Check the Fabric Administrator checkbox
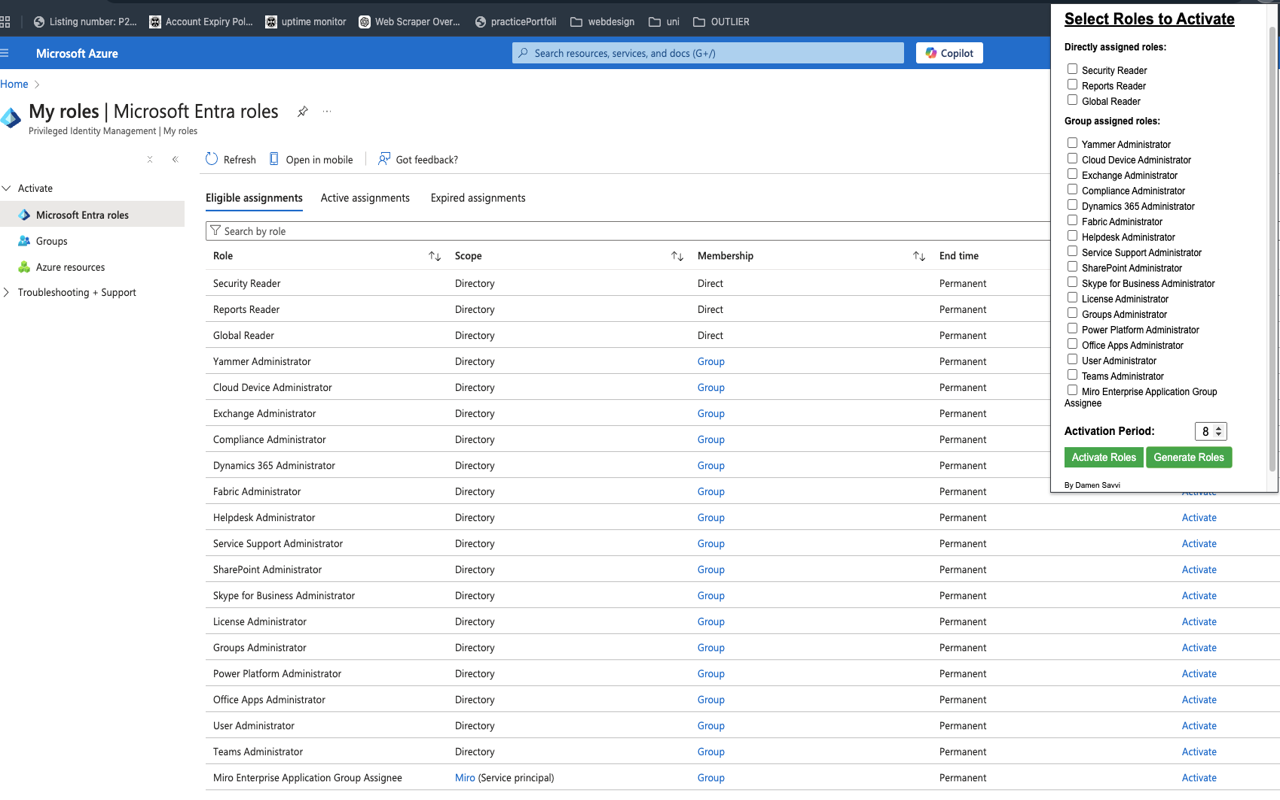Screen dimensions: 1280x800 point(1072,220)
